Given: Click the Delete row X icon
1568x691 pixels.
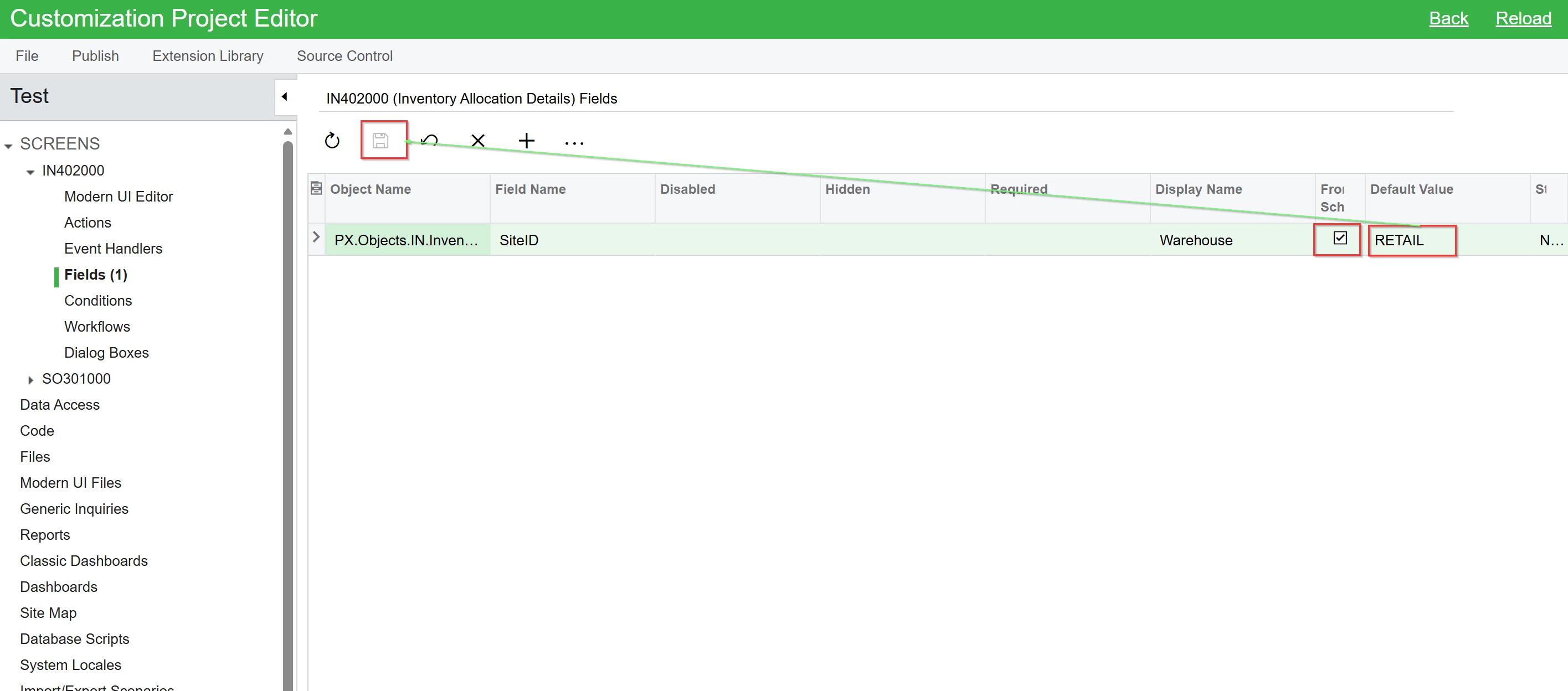Looking at the screenshot, I should pos(478,141).
